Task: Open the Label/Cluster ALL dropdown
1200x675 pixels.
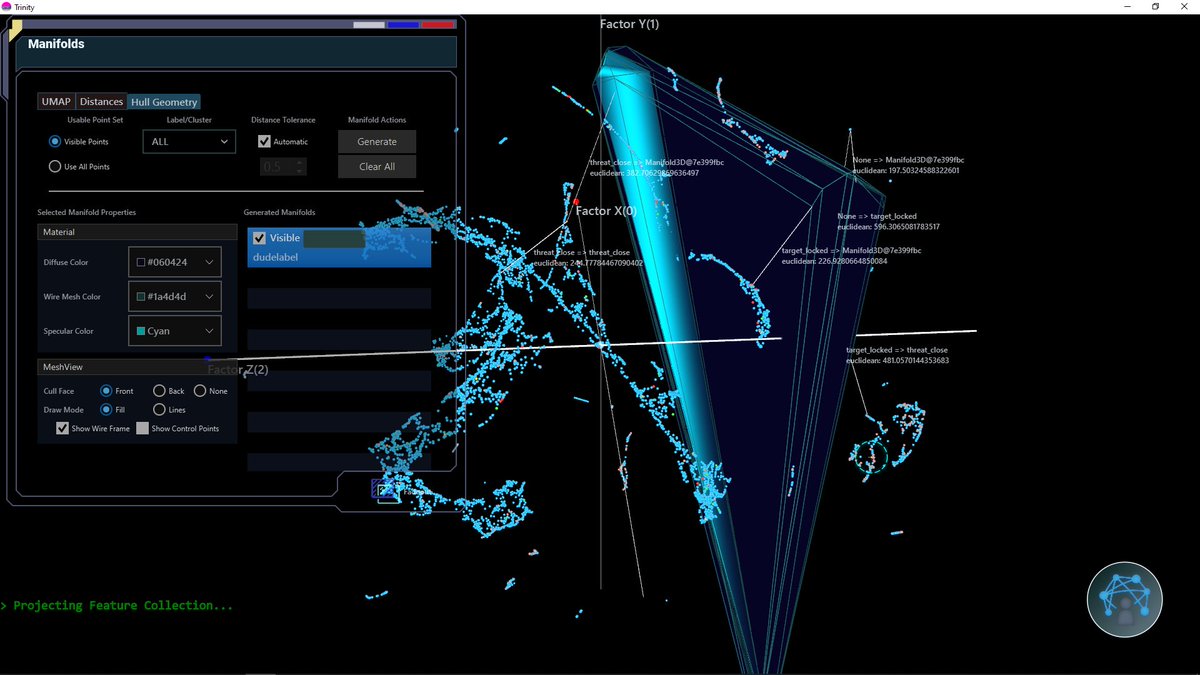Action: pos(189,142)
